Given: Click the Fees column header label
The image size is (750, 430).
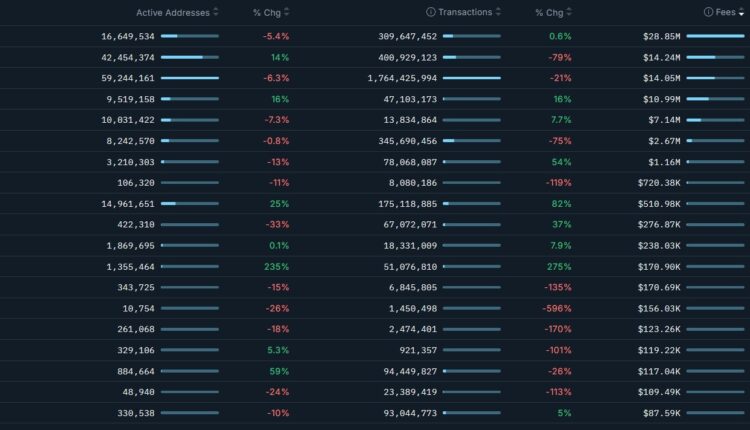Looking at the screenshot, I should coord(727,13).
